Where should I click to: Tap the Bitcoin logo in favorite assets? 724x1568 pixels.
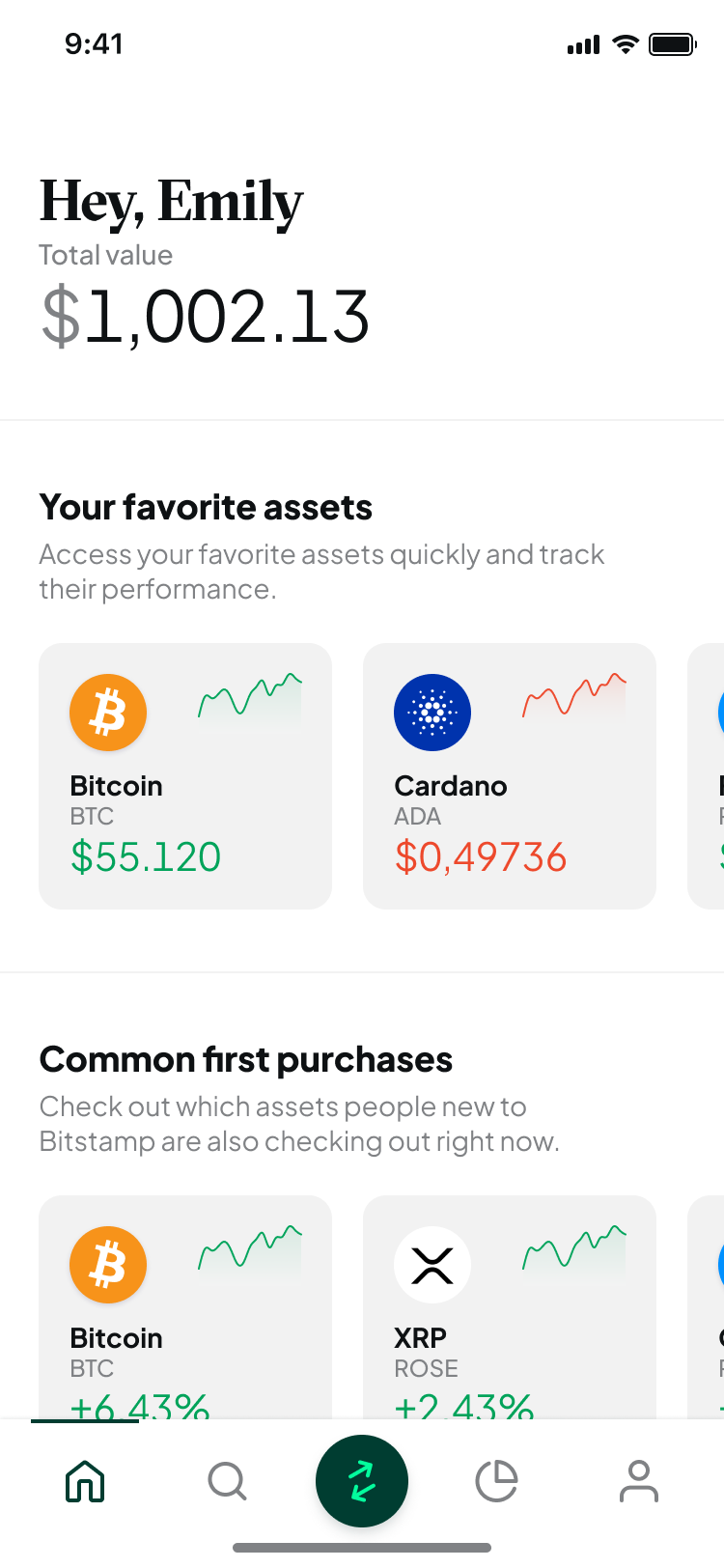[108, 713]
